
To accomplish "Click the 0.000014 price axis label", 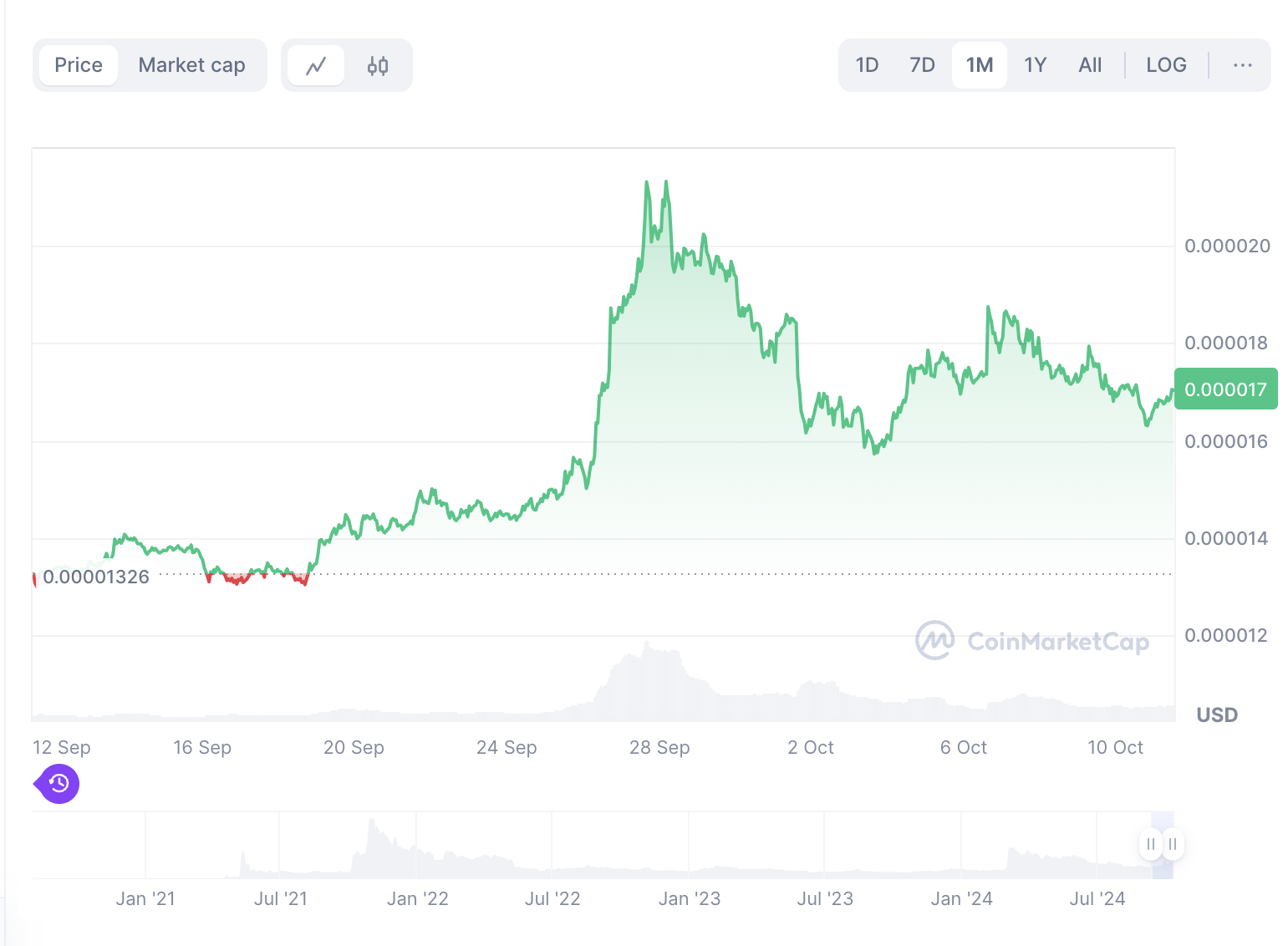I will click(1226, 538).
